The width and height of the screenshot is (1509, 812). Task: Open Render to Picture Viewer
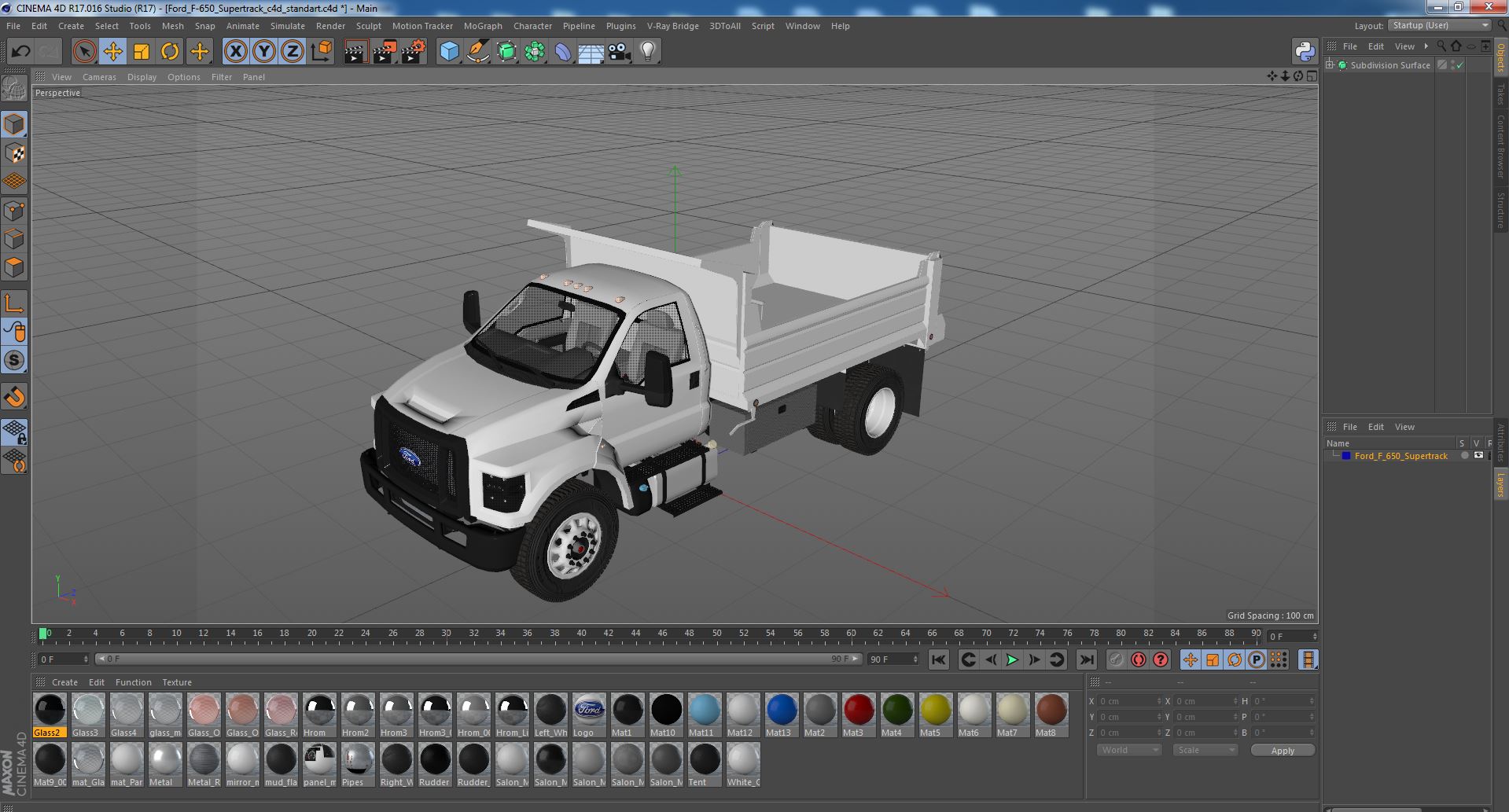pyautogui.click(x=385, y=52)
